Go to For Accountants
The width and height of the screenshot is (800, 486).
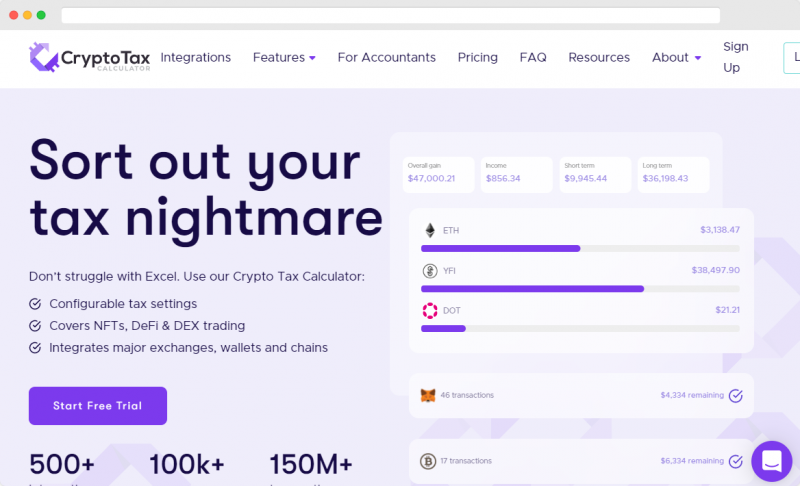coord(386,57)
